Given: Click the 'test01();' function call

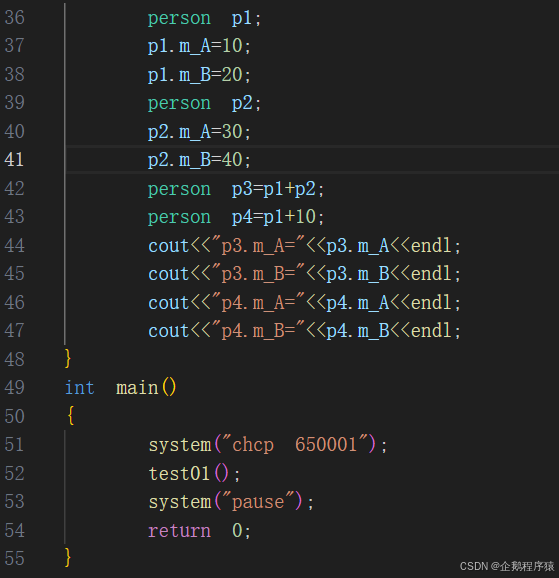Looking at the screenshot, I should [x=194, y=474].
